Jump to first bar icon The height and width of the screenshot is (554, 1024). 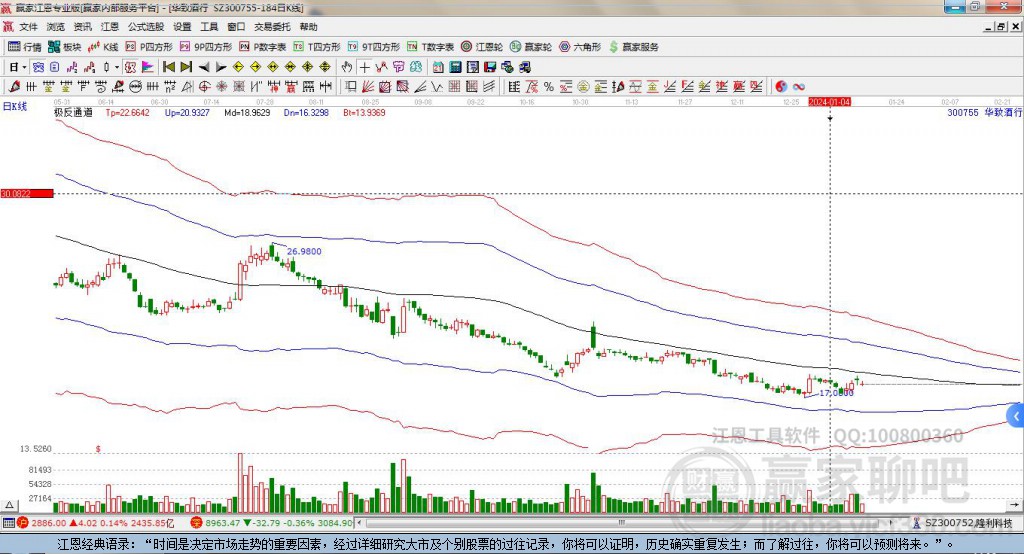pyautogui.click(x=168, y=67)
